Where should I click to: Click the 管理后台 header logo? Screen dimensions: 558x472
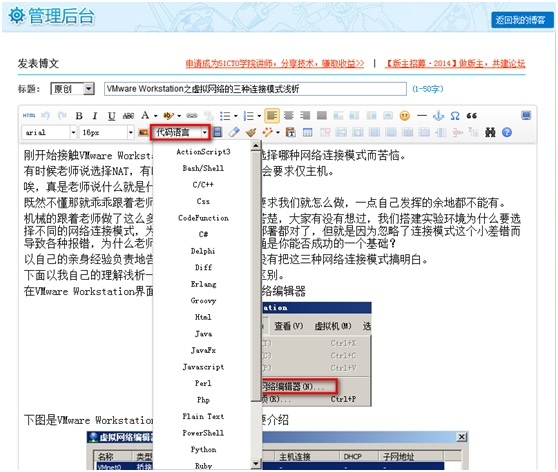tap(52, 16)
